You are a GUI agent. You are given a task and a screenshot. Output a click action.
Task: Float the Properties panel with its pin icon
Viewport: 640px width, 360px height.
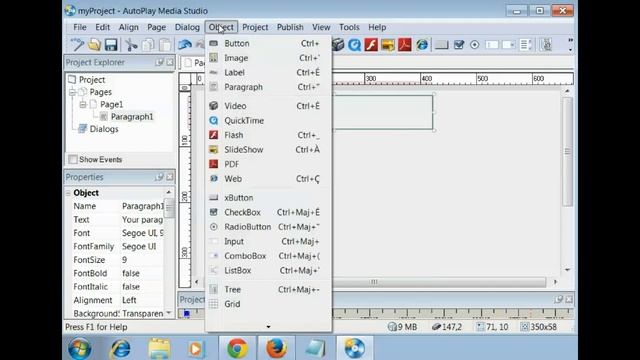pos(159,177)
